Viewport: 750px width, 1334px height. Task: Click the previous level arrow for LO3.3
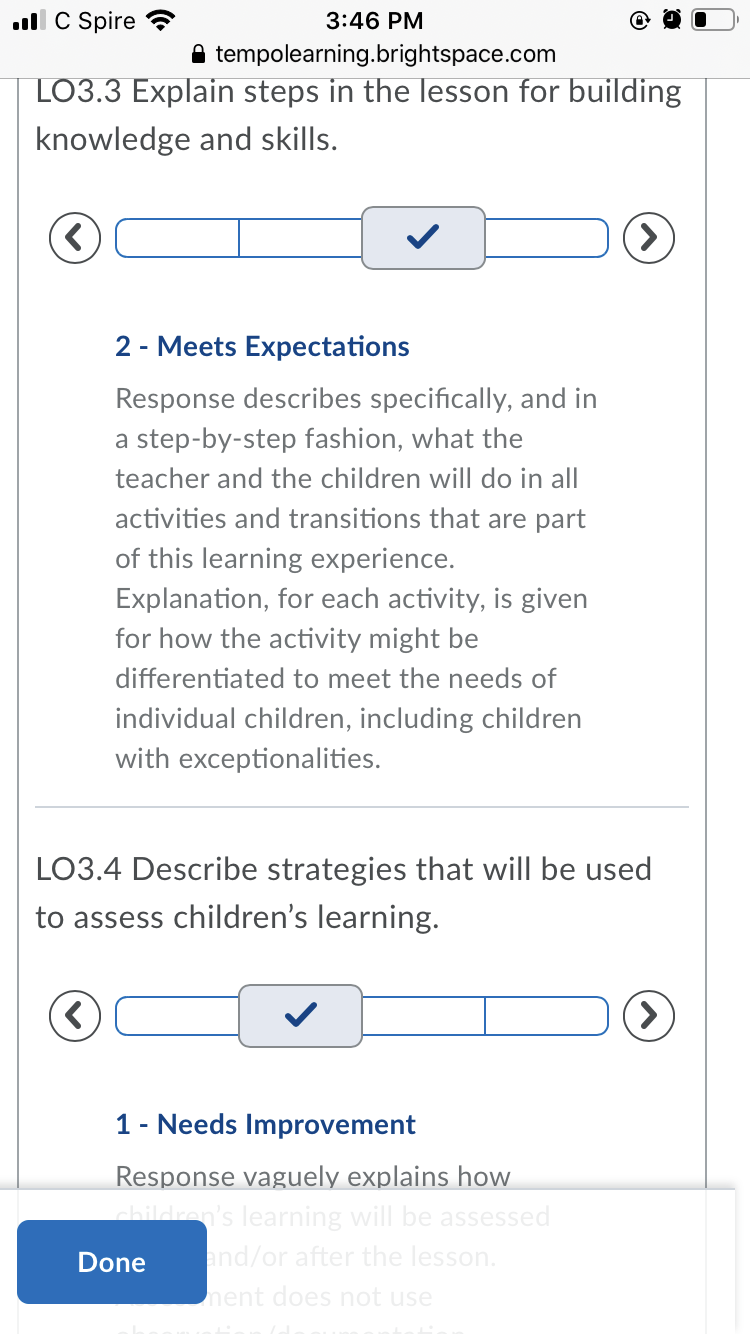coord(76,238)
